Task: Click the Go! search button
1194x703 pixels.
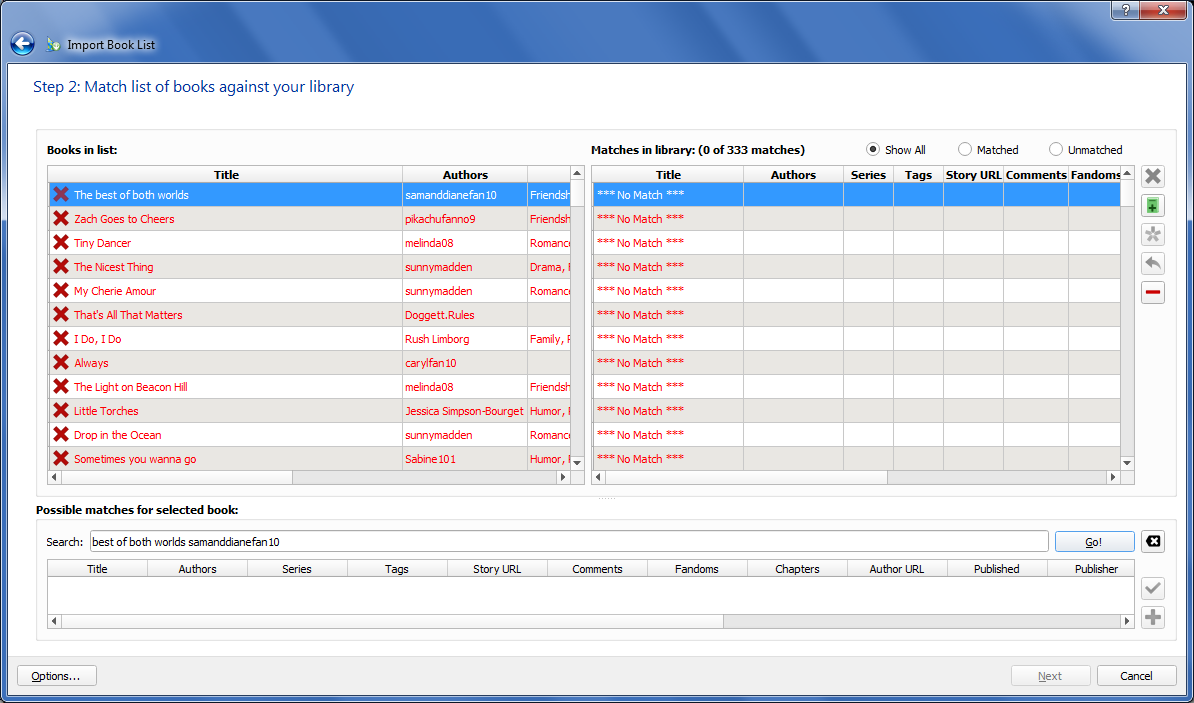Action: (1094, 542)
